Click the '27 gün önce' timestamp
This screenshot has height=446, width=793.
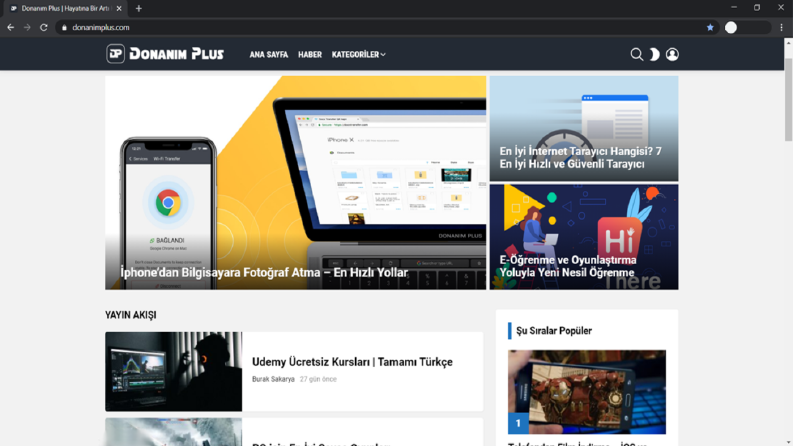click(x=318, y=379)
